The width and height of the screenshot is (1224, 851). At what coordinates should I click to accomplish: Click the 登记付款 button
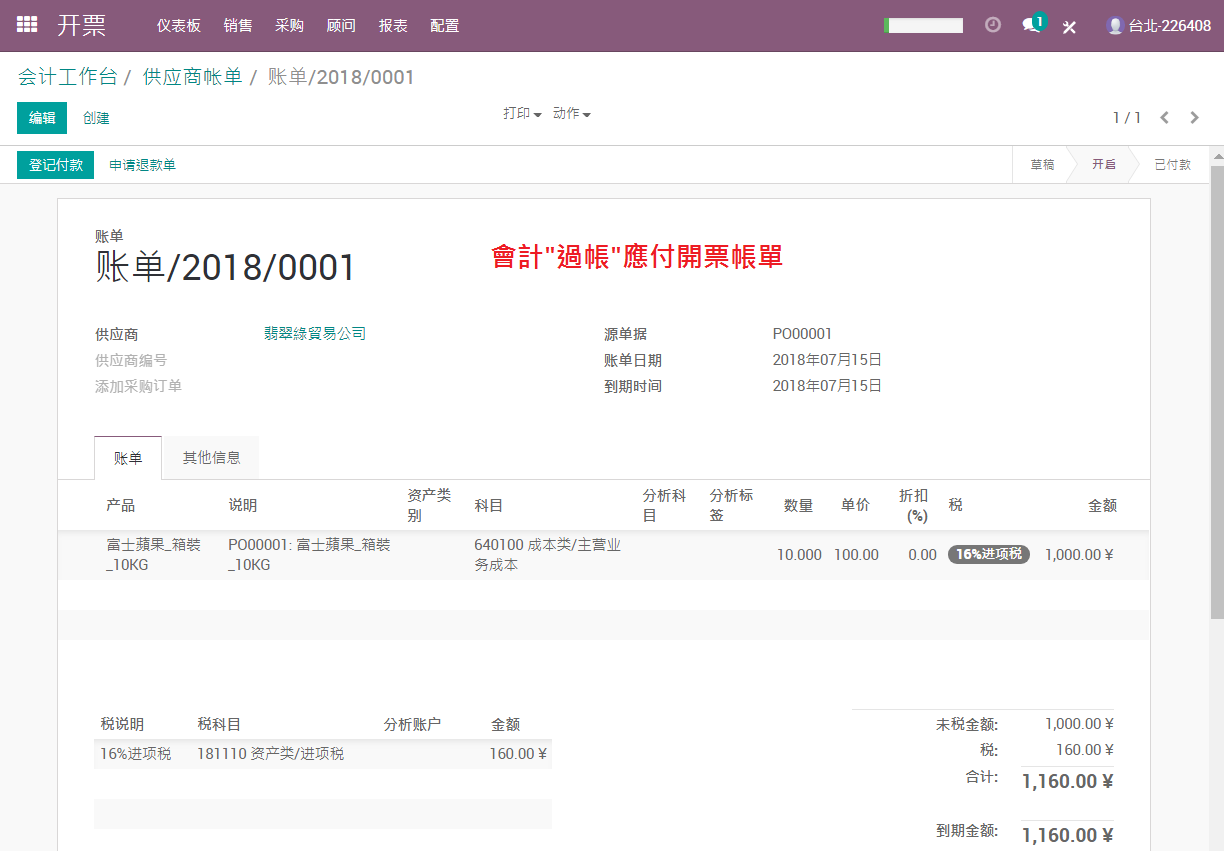[56, 165]
